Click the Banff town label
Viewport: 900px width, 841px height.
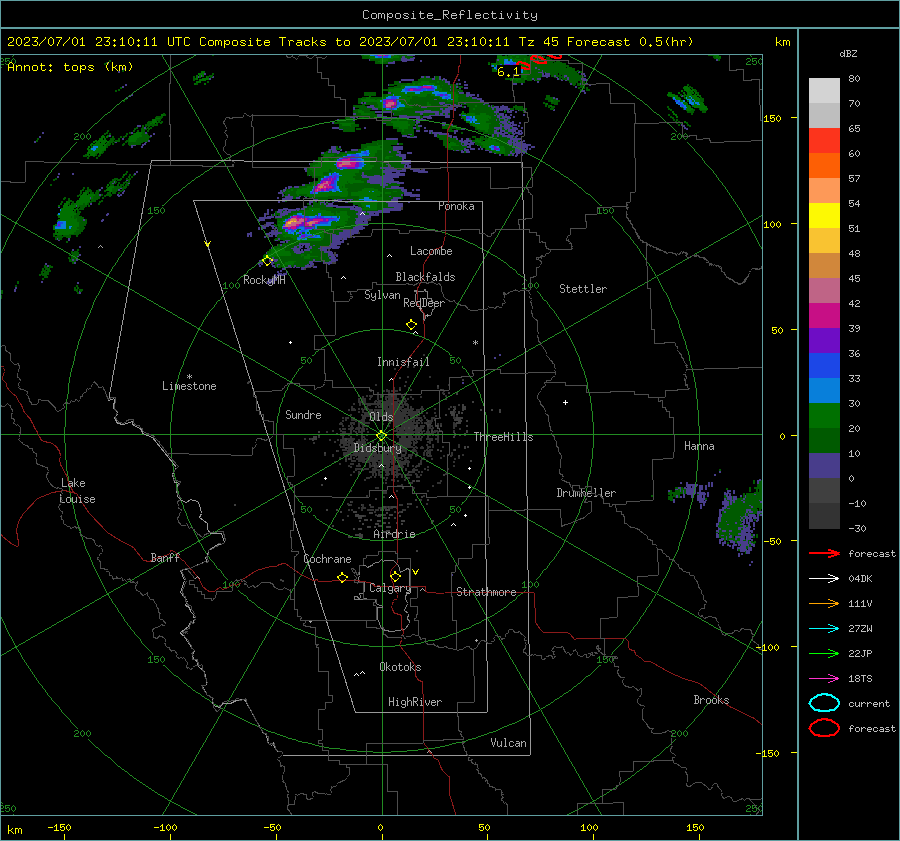(x=165, y=557)
